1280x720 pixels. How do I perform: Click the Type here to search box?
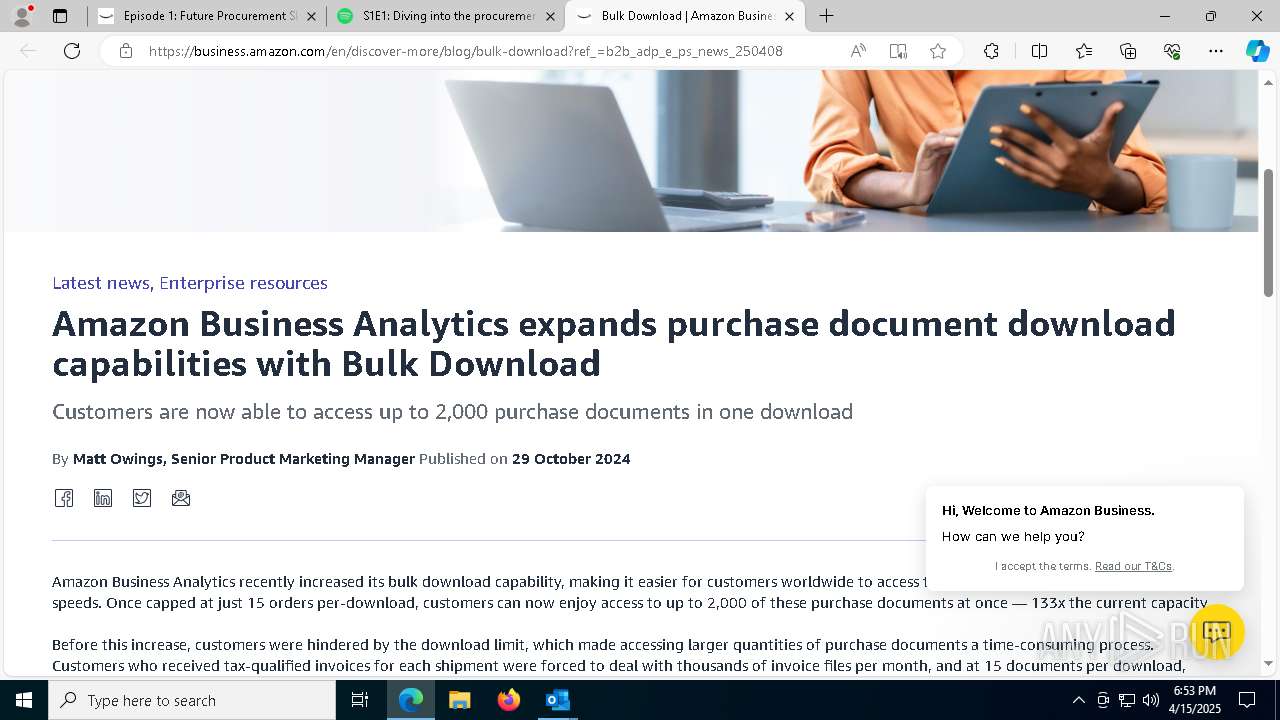point(192,700)
